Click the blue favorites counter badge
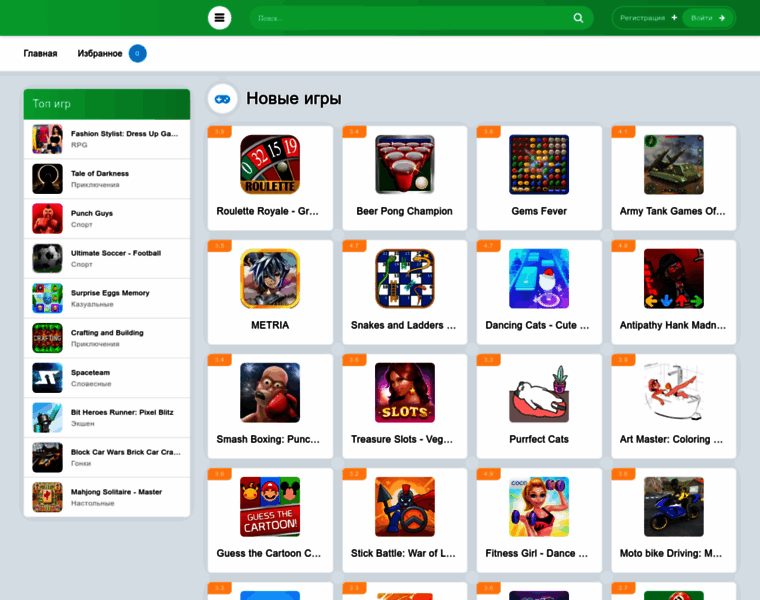Screen dimensions: 760x600 click(x=138, y=53)
